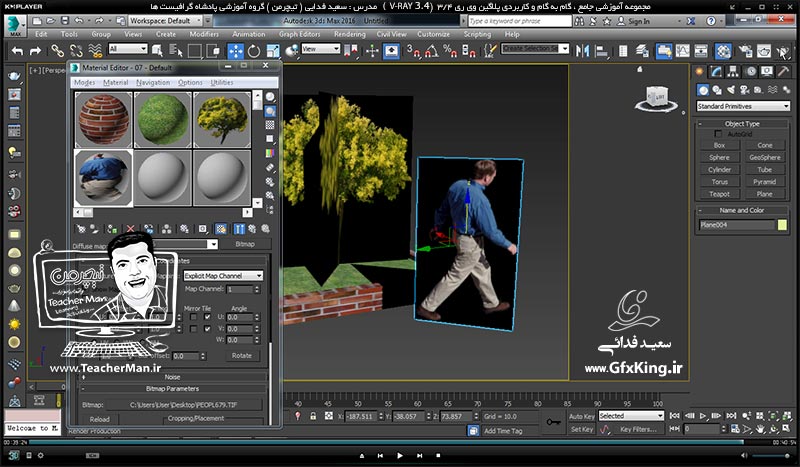Click the Plane primitive button

(x=764, y=194)
